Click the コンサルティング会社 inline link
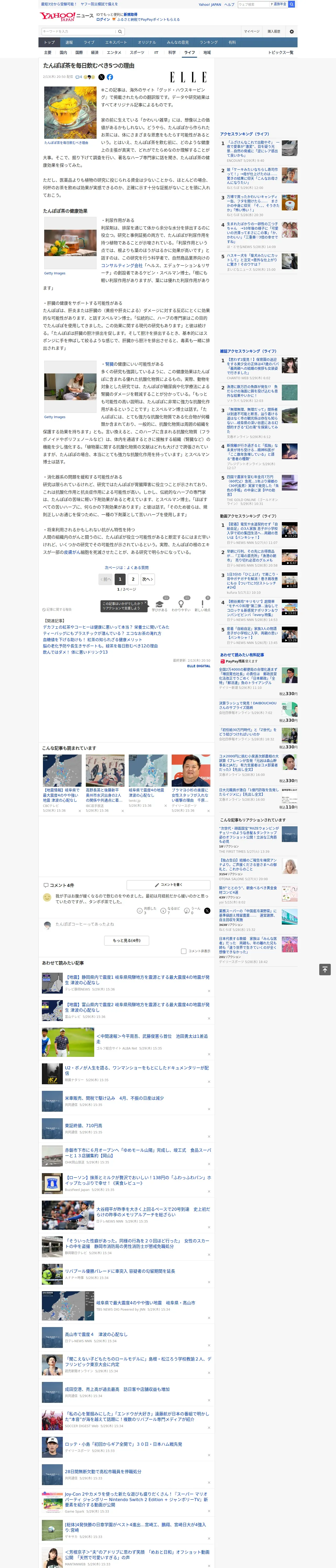Viewport: 336px width, 1568px height. 121,266
